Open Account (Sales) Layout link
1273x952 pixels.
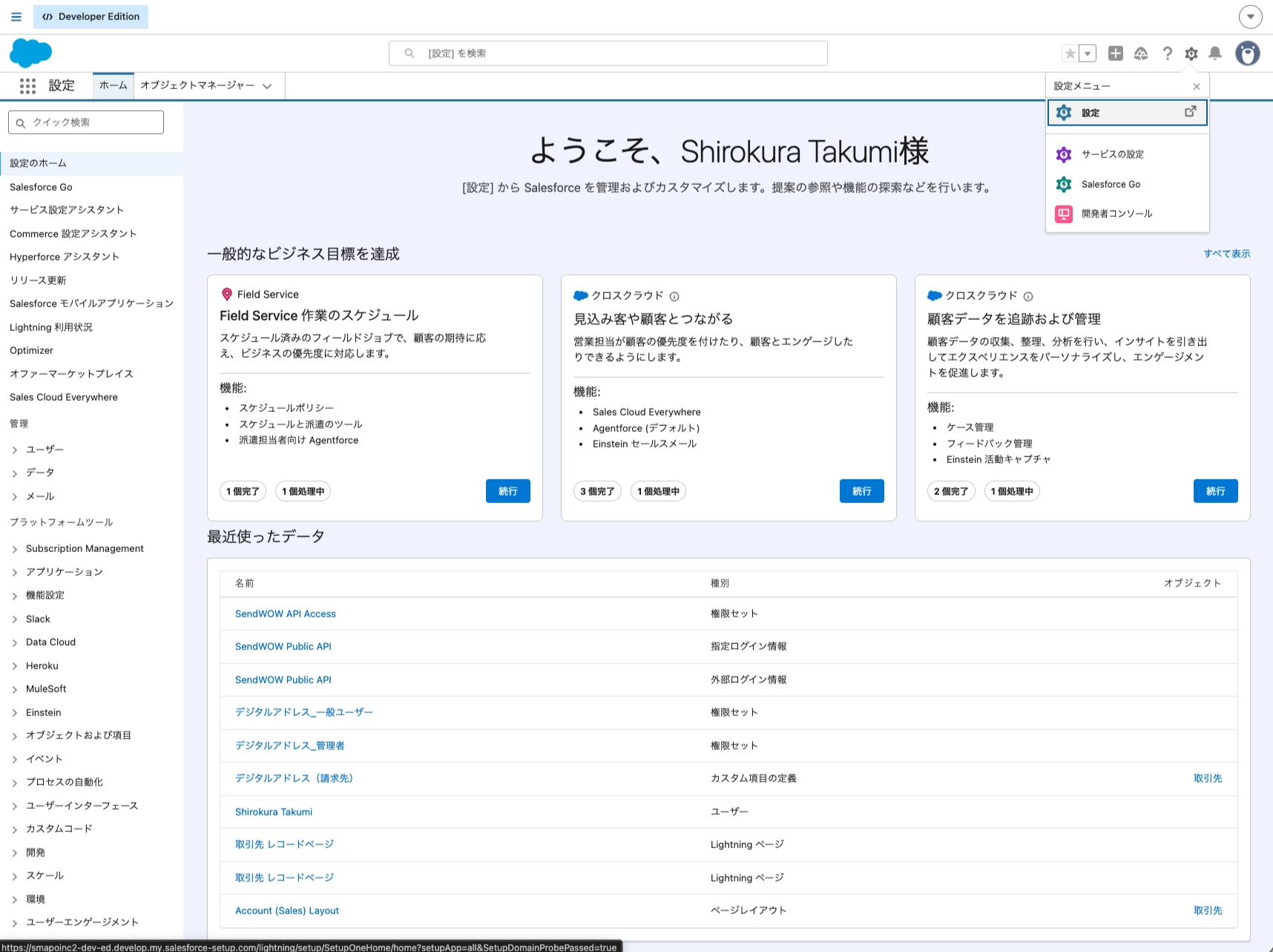pos(287,910)
